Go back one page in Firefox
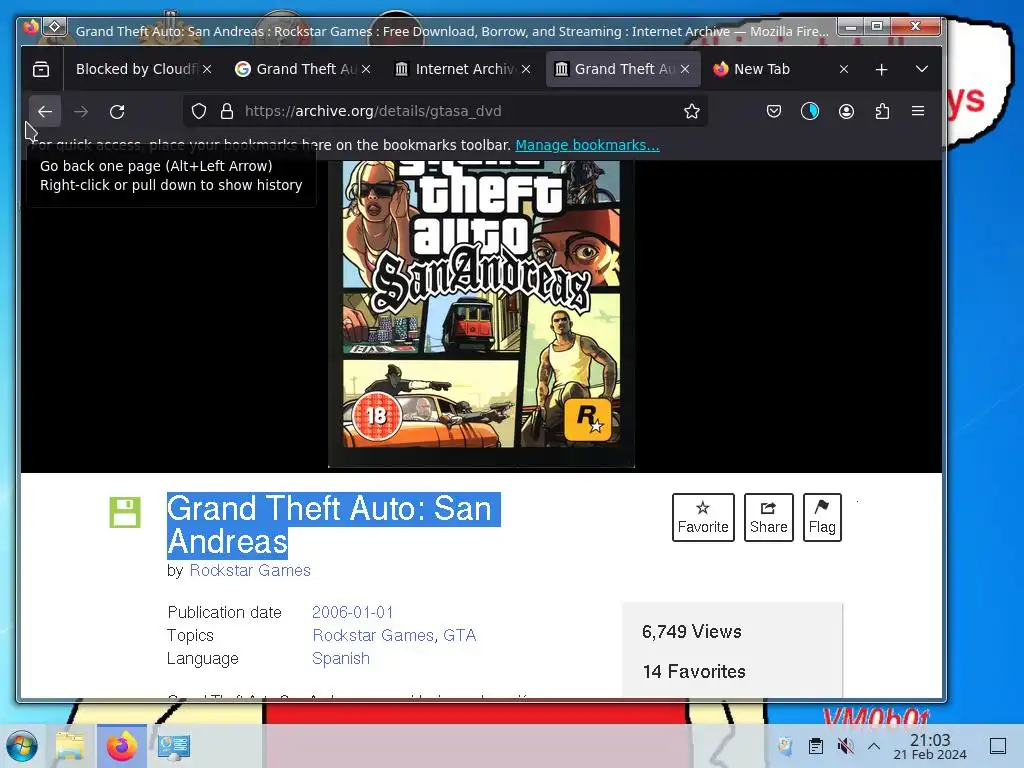The width and height of the screenshot is (1024, 768). pyautogui.click(x=44, y=112)
